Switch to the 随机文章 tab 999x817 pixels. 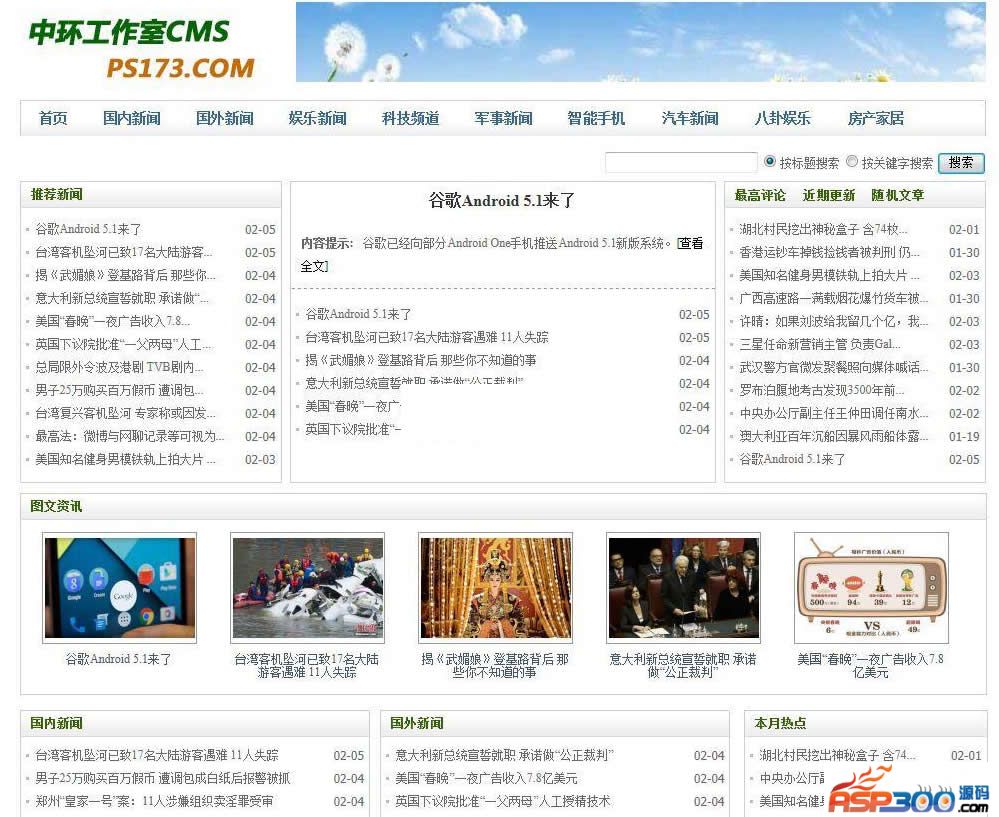pos(897,195)
